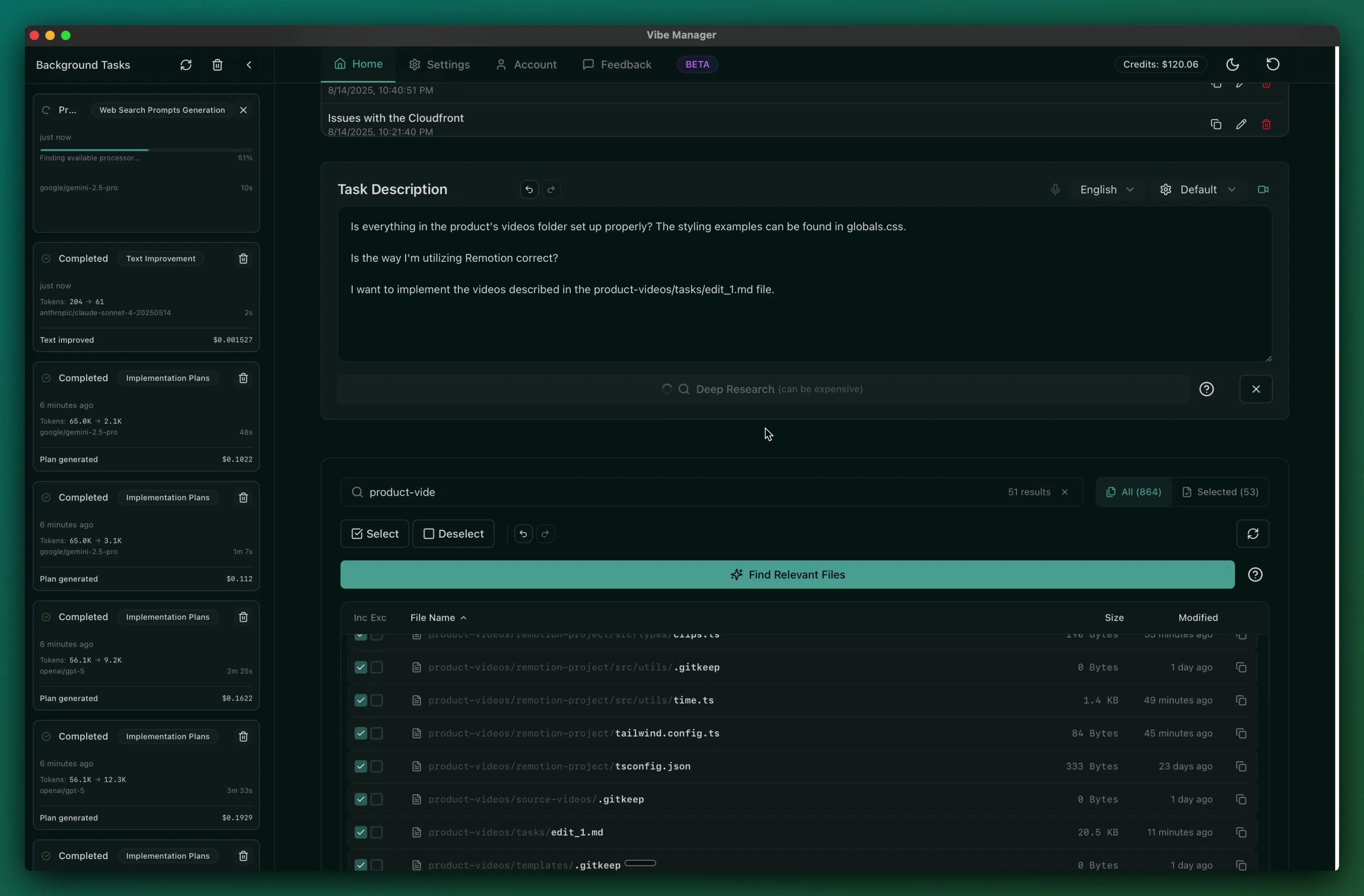The width and height of the screenshot is (1364, 896).
Task: Uncheck include for tsconfig.json
Action: [x=360, y=767]
